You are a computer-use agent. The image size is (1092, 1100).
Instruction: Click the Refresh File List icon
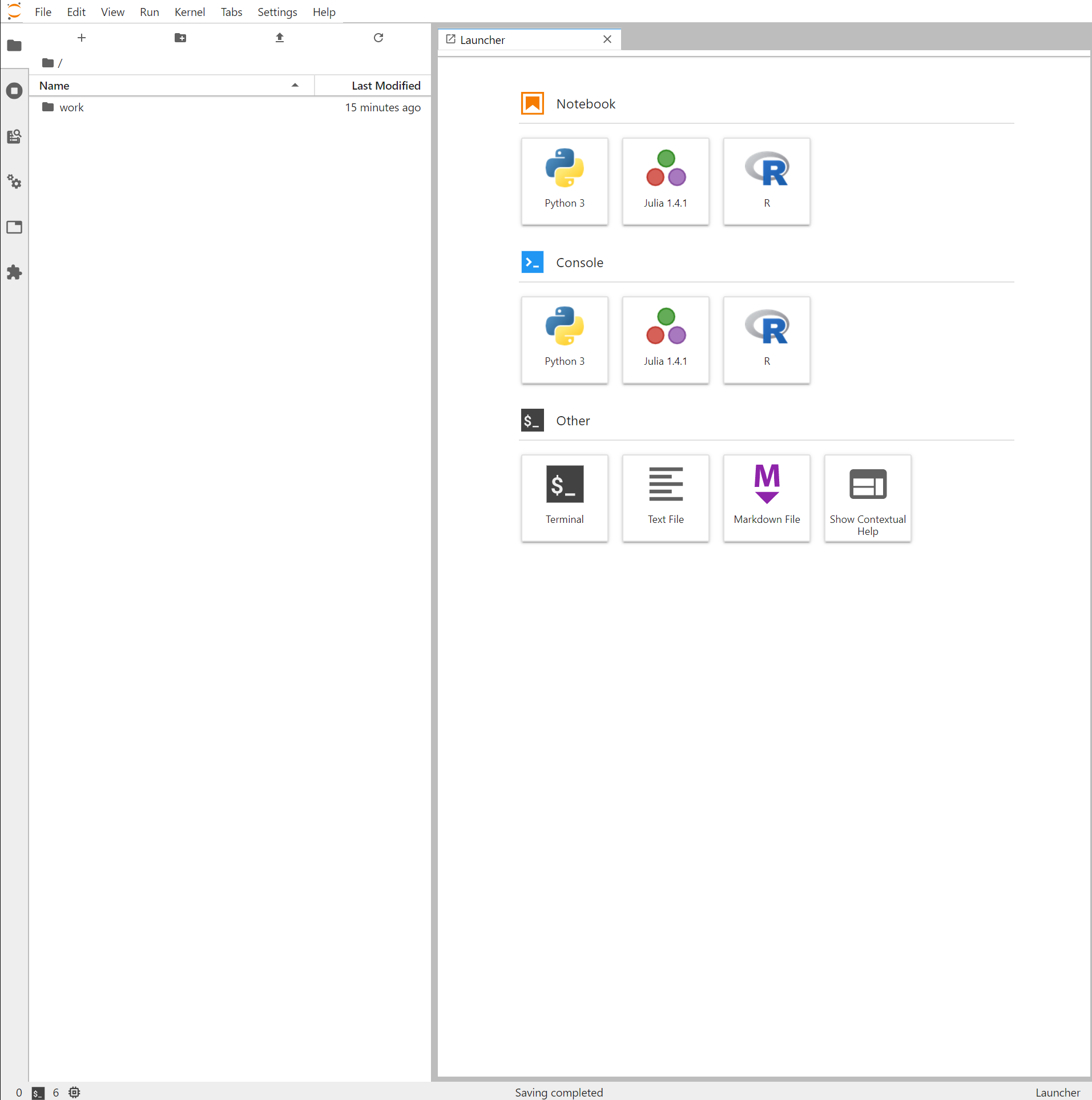pos(378,38)
